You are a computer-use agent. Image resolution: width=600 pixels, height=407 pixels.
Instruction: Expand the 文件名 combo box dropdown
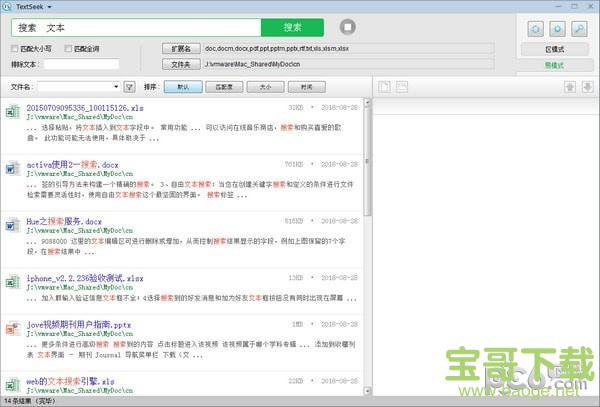pyautogui.click(x=116, y=87)
